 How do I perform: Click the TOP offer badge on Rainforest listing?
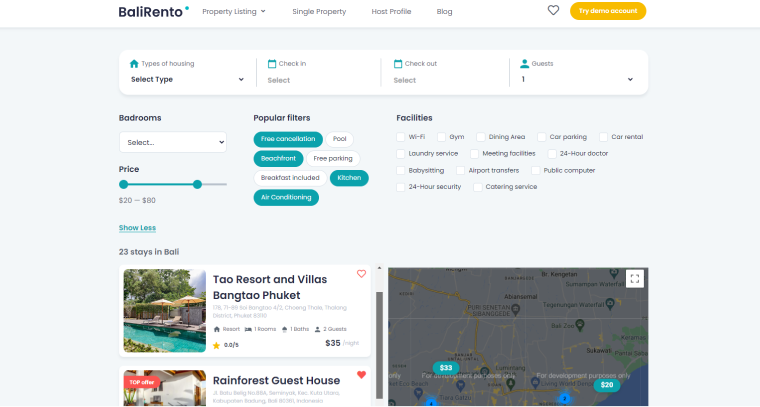142,382
